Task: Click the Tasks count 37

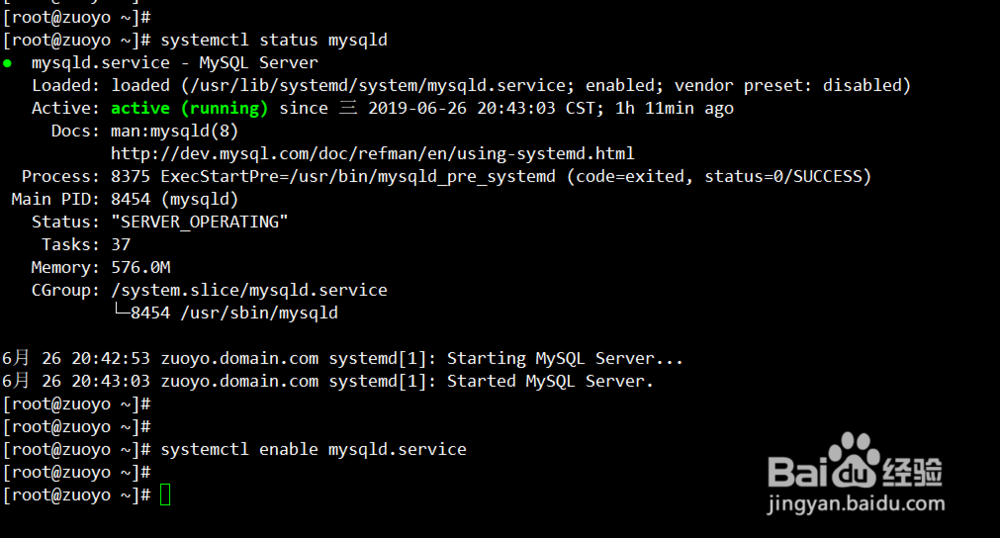Action: coord(121,245)
